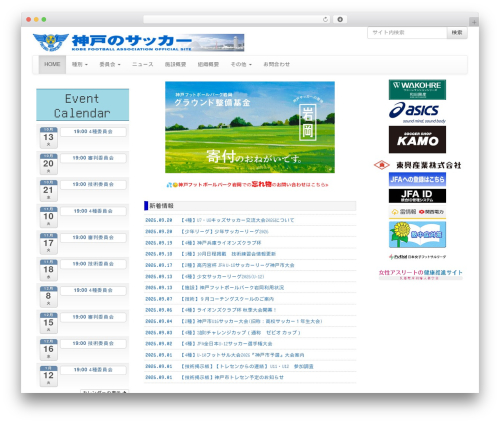The width and height of the screenshot is (500, 423).
Task: Open the 19:00 4種委員会 event on the 10th
Action: tap(93, 211)
